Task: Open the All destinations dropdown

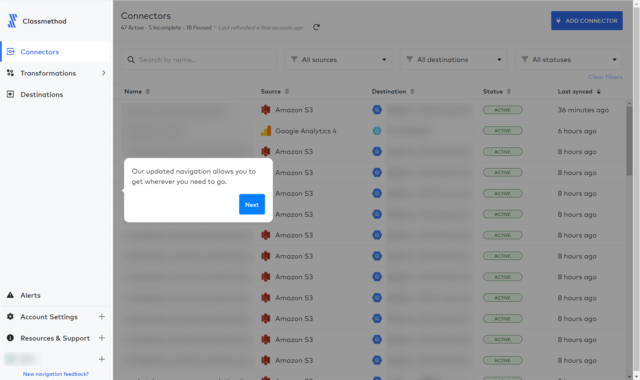Action: tap(453, 60)
